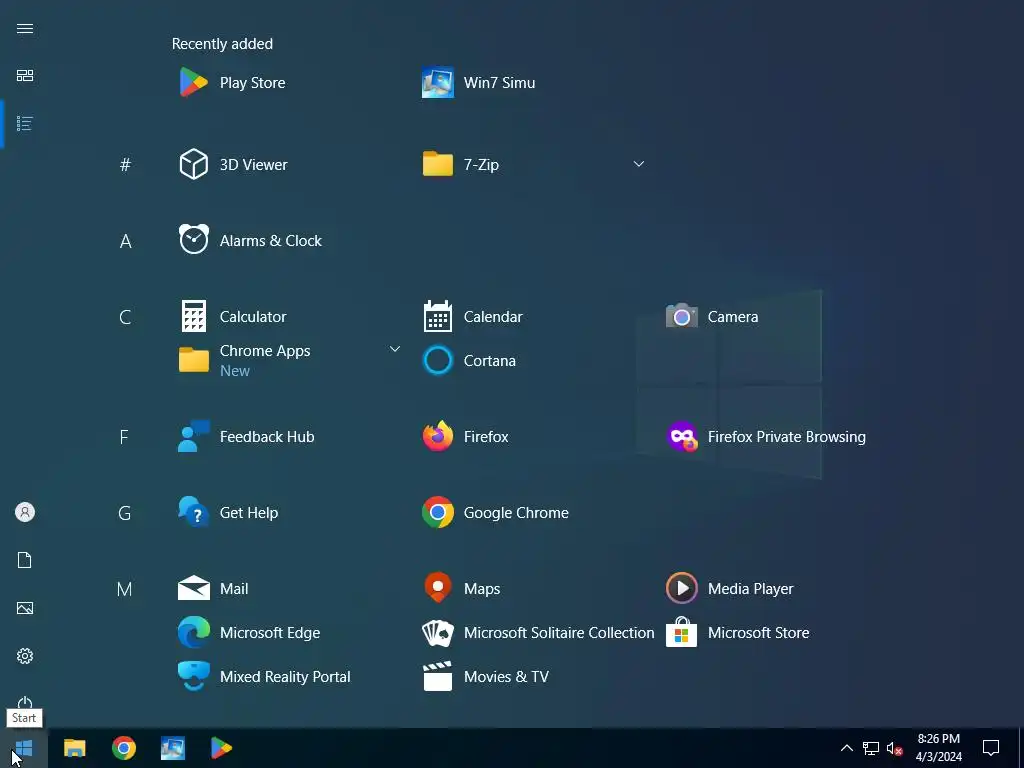This screenshot has height=768, width=1024.
Task: Open Chrome Apps folder icon
Action: [194, 360]
